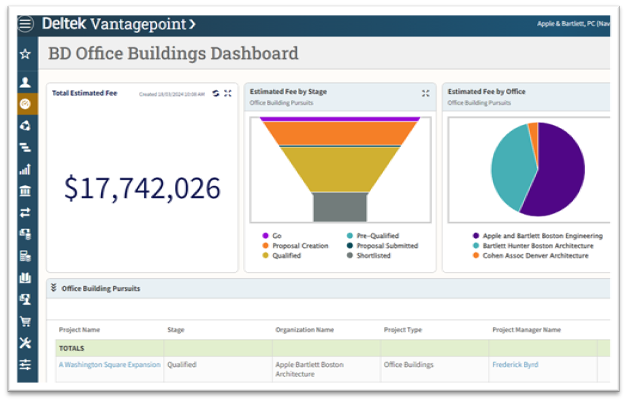Open the bank building Accounting sidebar icon
Viewport: 627px width, 402px height.
tap(25, 191)
